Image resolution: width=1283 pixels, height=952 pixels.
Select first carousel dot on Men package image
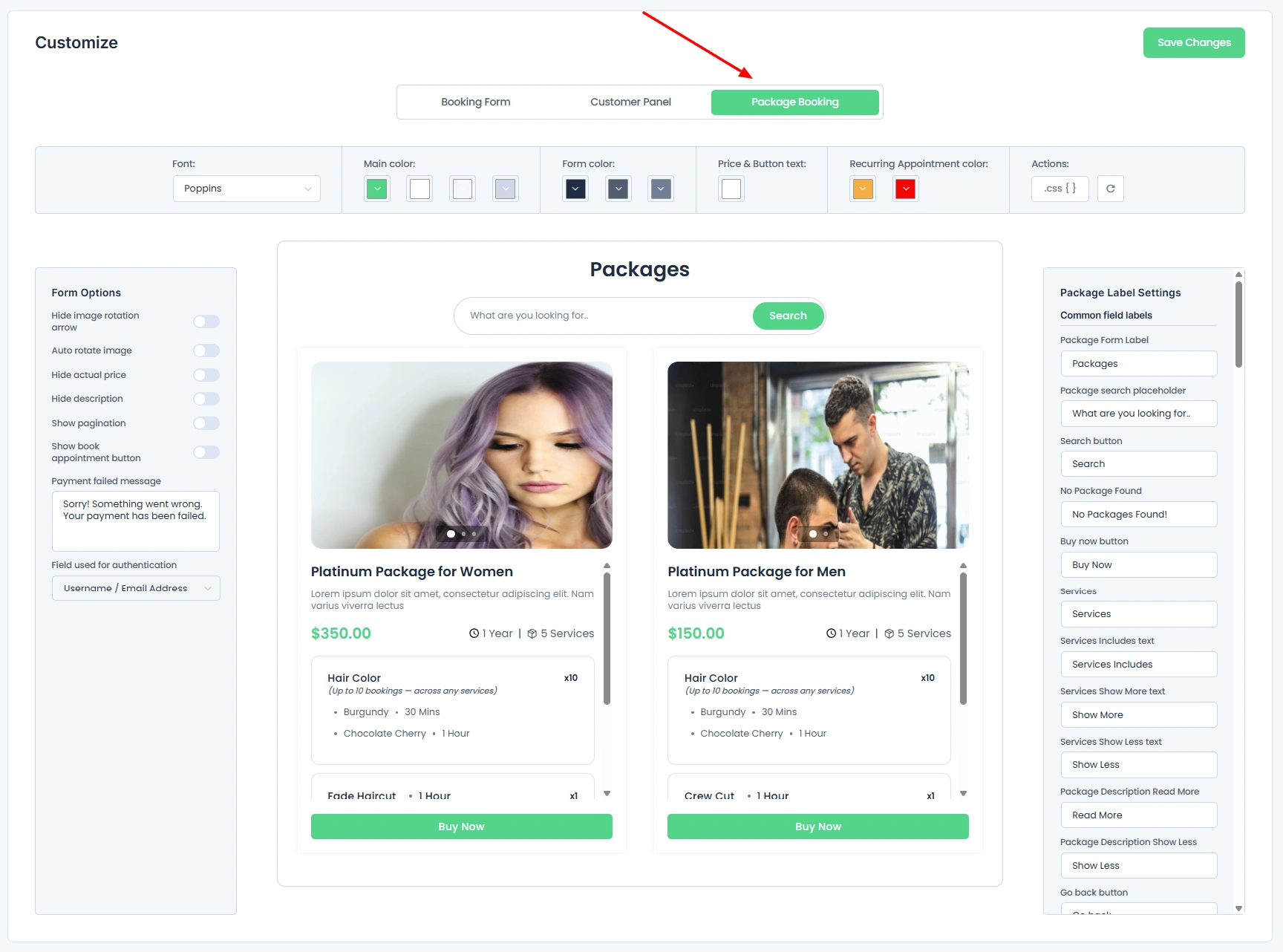(x=813, y=534)
